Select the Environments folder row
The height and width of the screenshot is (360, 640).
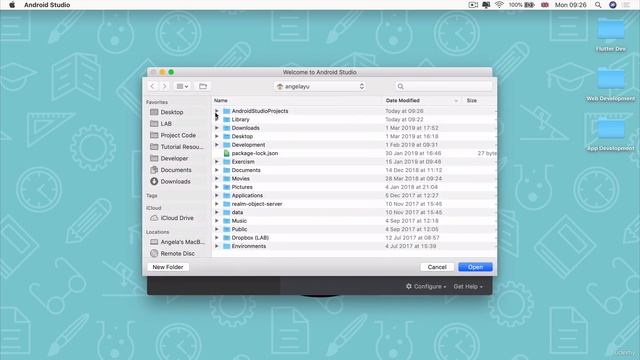click(x=354, y=246)
